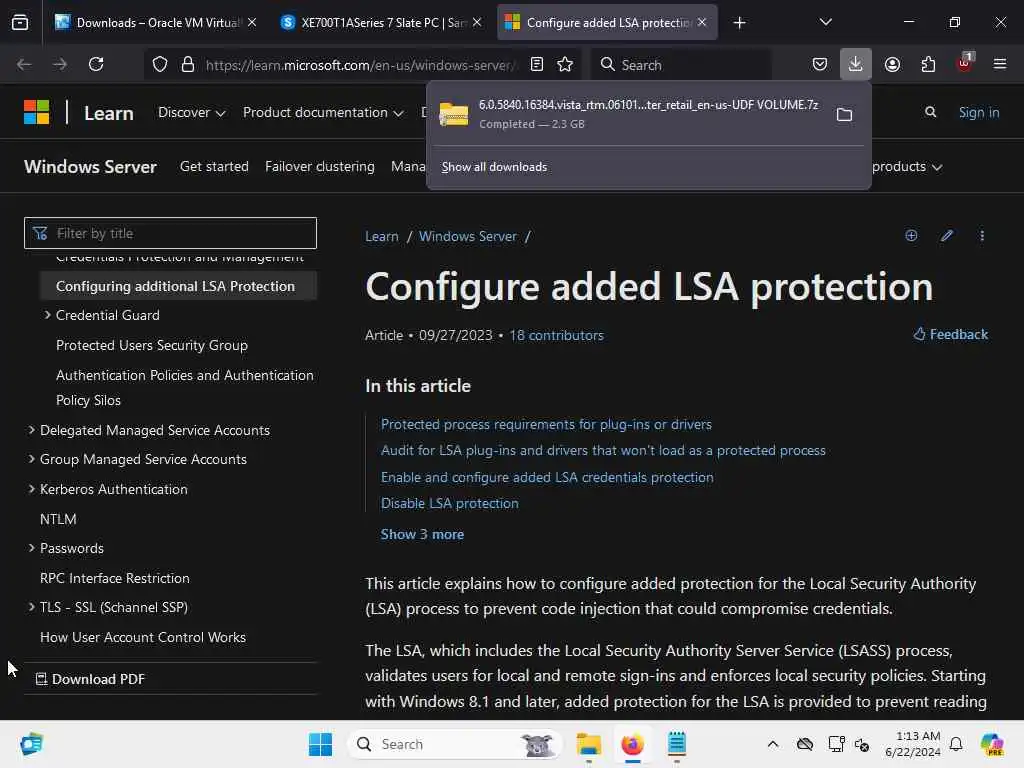Viewport: 1024px width, 768px height.
Task: Open How User Account Control Works
Action: click(x=142, y=637)
